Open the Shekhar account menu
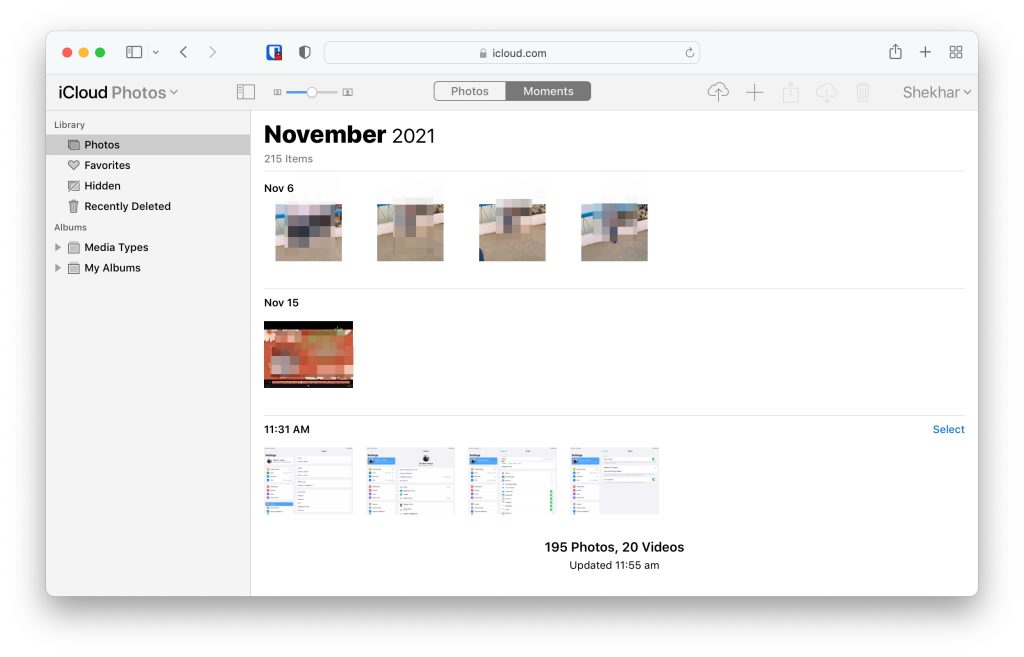The width and height of the screenshot is (1024, 657). coord(936,92)
